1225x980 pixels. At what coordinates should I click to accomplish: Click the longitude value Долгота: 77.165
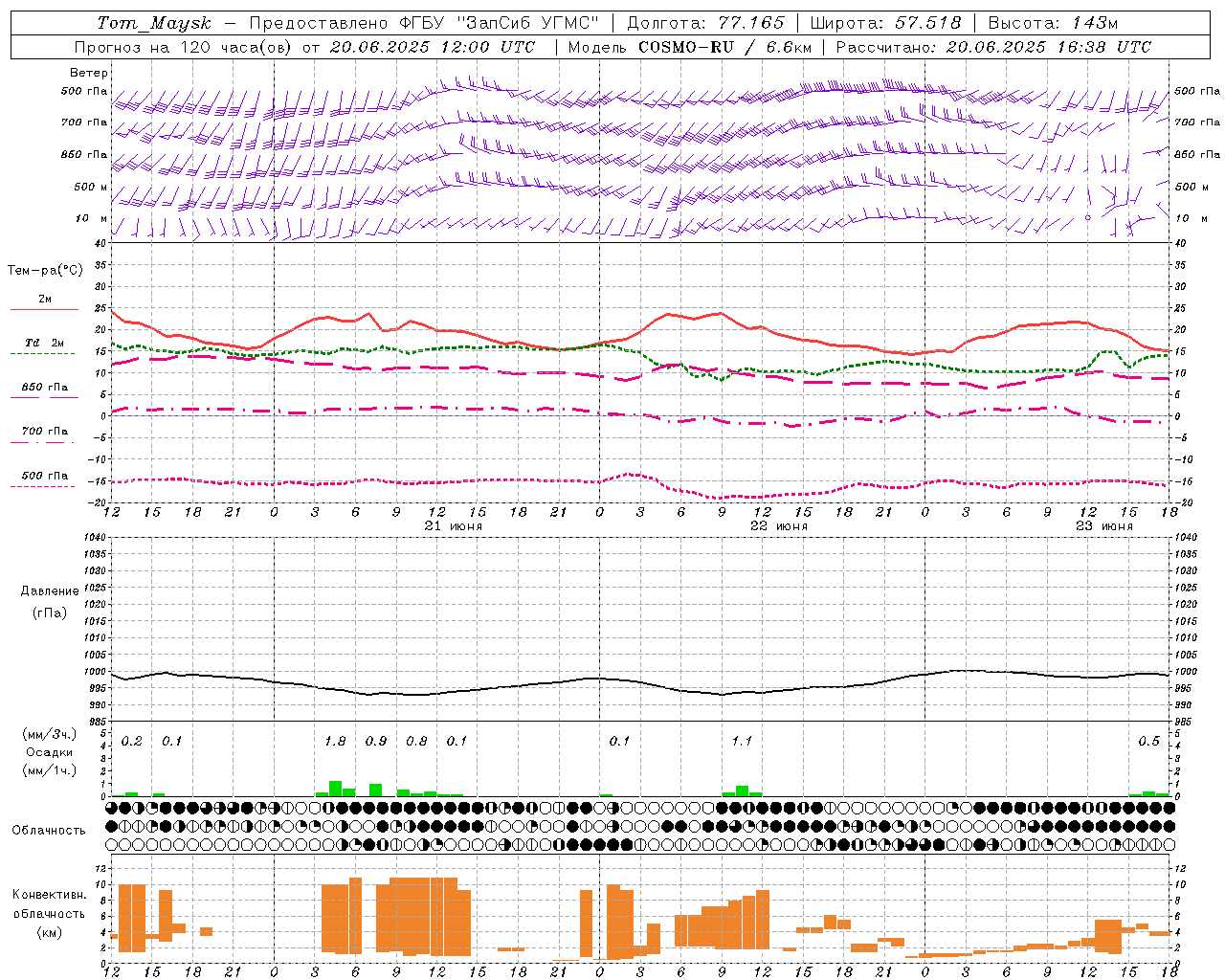coord(705,23)
